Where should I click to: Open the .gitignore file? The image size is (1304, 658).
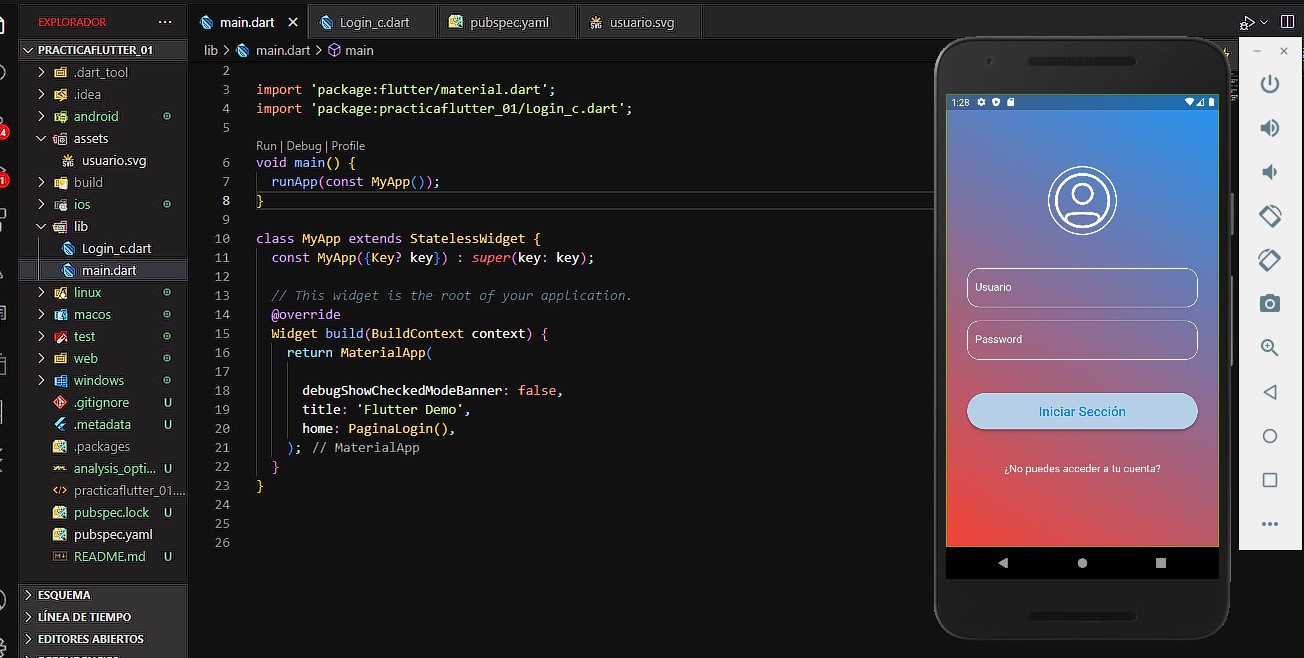103,402
